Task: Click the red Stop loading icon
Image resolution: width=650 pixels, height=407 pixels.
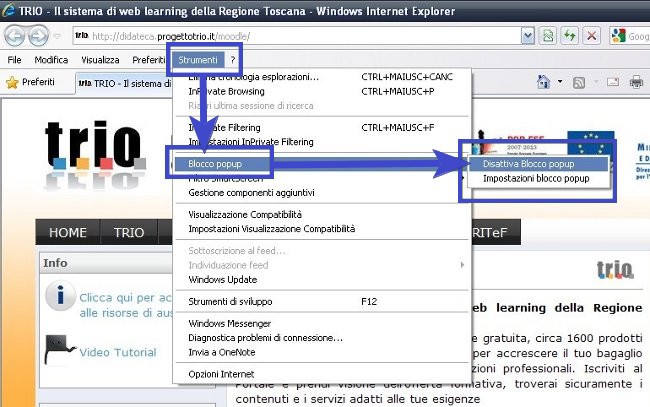Action: pos(592,36)
